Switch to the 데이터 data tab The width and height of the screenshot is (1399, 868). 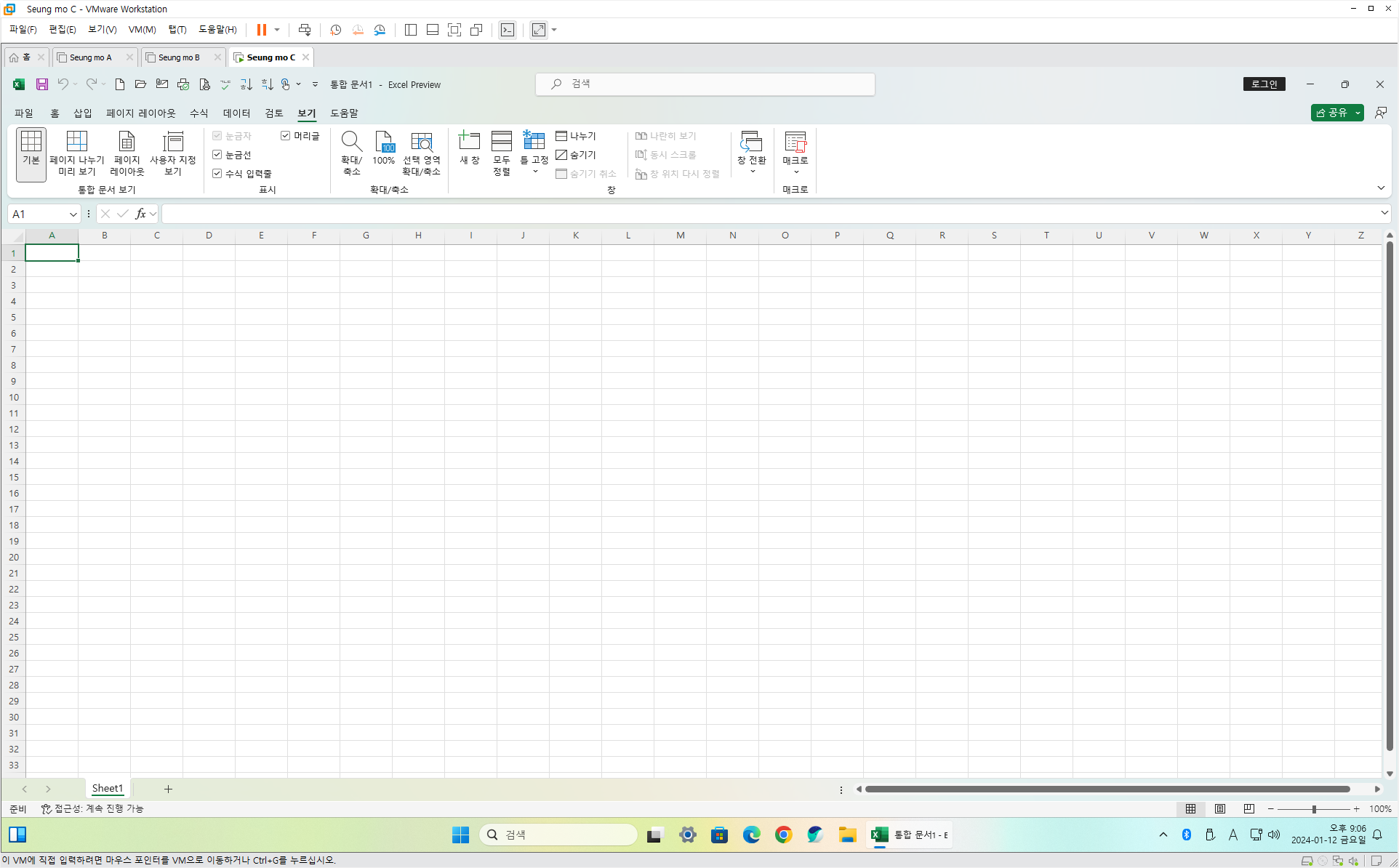tap(236, 113)
